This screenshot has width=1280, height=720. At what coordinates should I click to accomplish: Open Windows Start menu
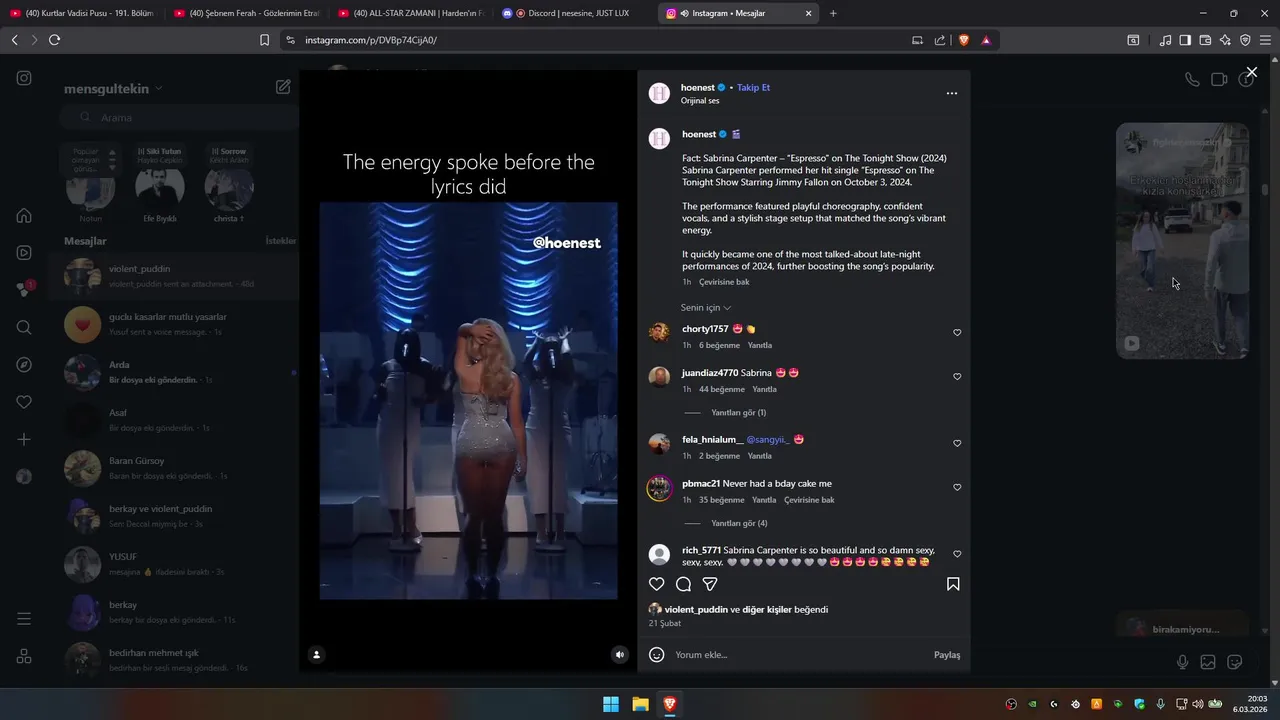[x=610, y=704]
